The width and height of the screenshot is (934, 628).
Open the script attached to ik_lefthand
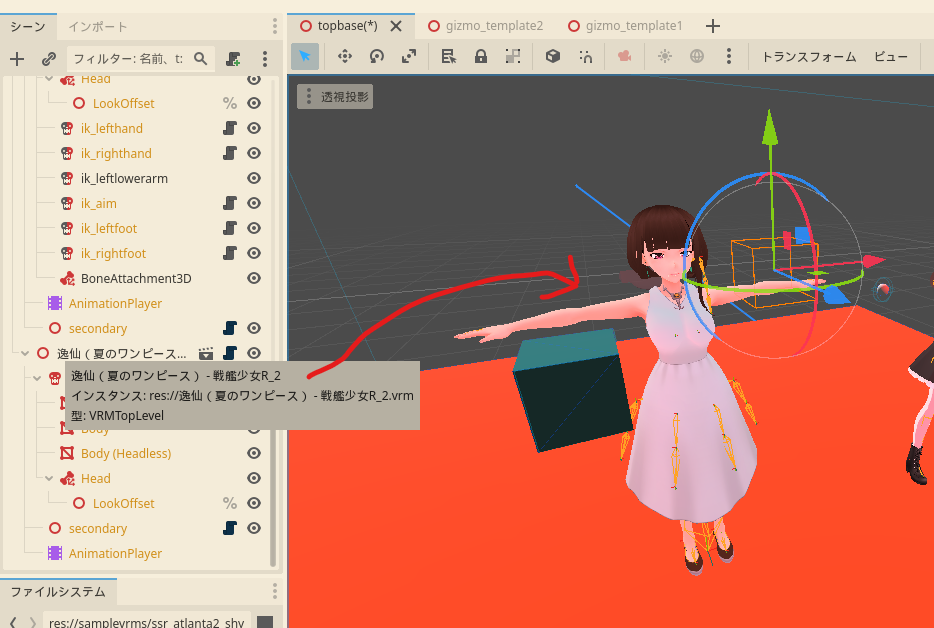tap(229, 128)
